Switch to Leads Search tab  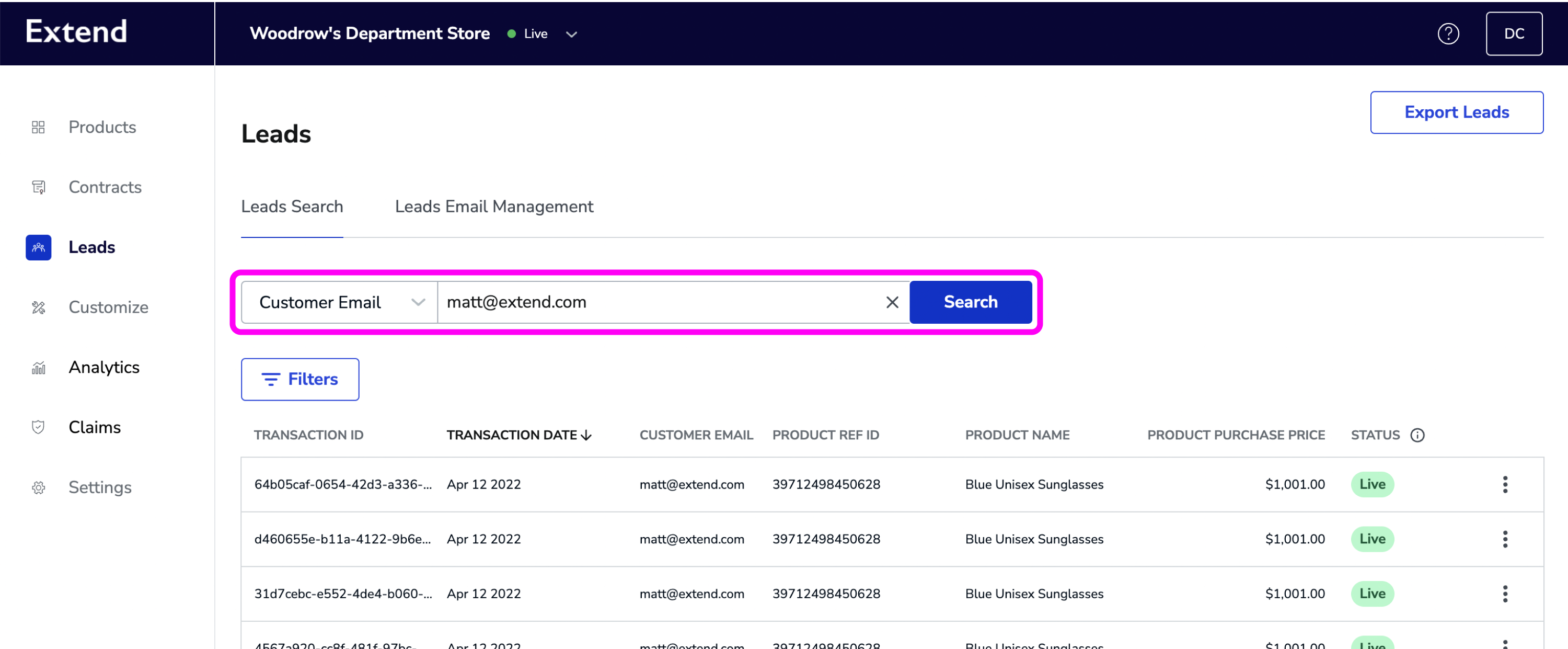coord(292,207)
